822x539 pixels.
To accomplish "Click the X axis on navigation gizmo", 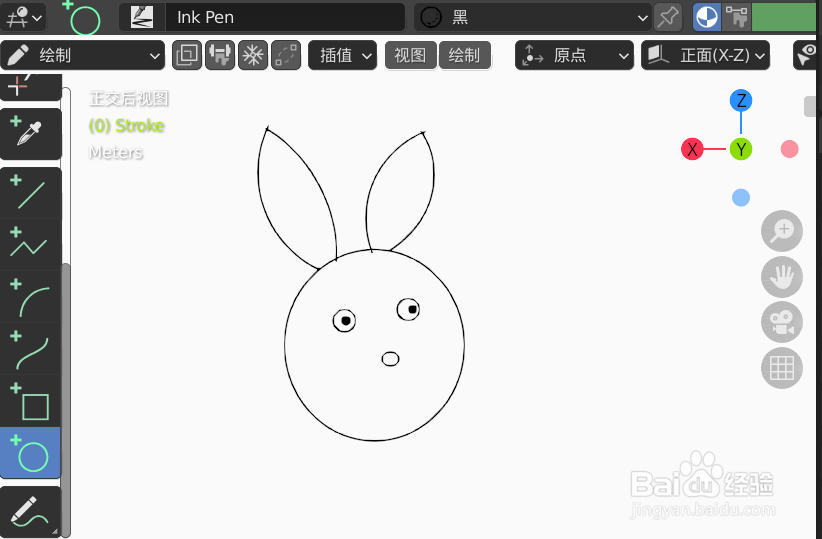I will (x=692, y=149).
